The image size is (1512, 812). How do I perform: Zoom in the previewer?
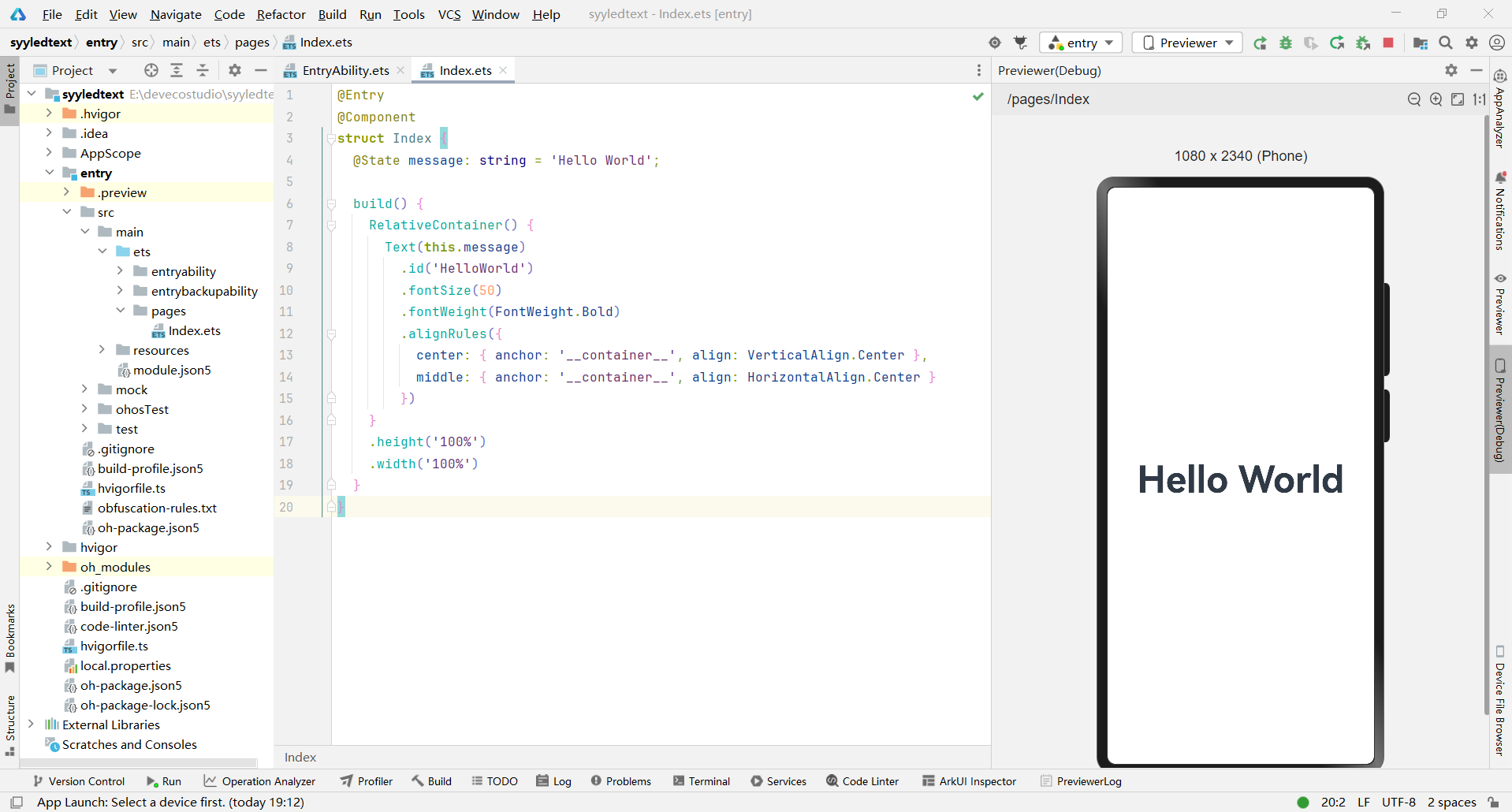[x=1436, y=99]
